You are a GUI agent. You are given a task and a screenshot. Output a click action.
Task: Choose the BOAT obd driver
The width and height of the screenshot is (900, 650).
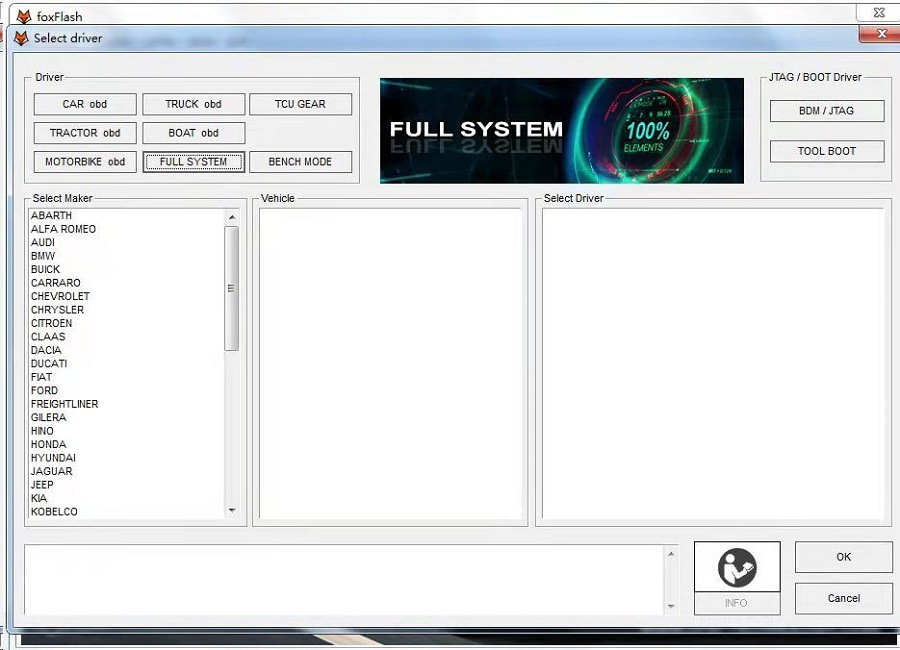tap(193, 133)
